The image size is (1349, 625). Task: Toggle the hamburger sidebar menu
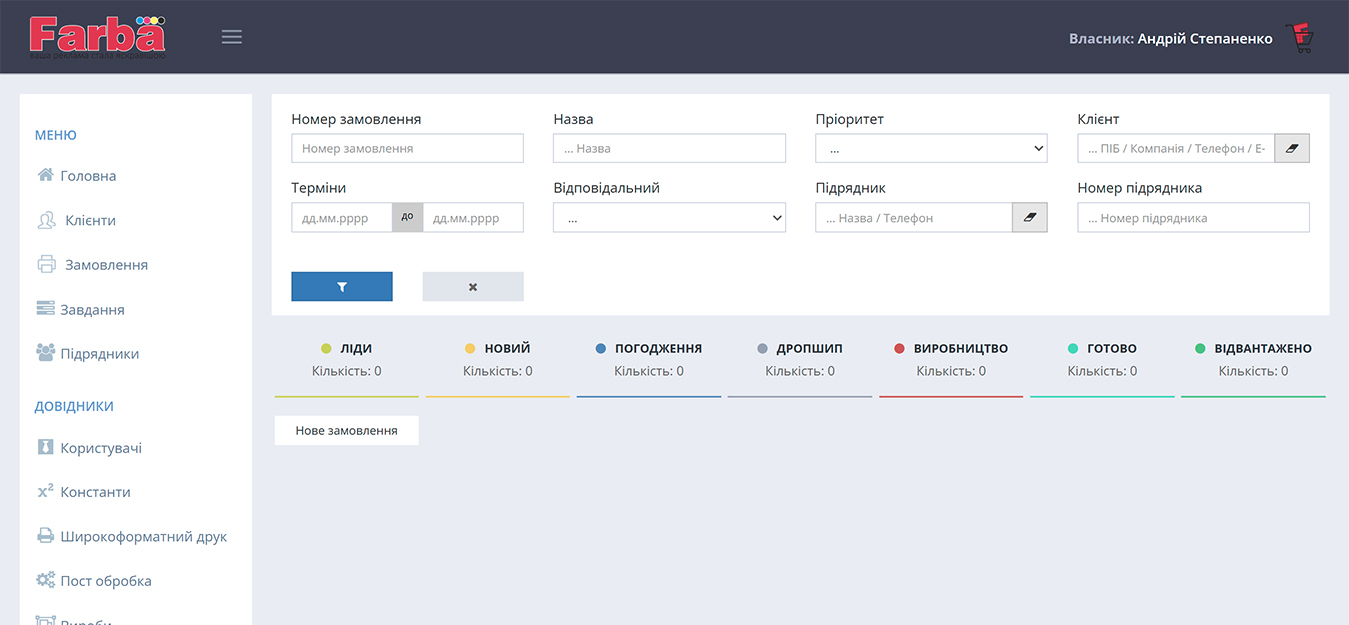232,37
